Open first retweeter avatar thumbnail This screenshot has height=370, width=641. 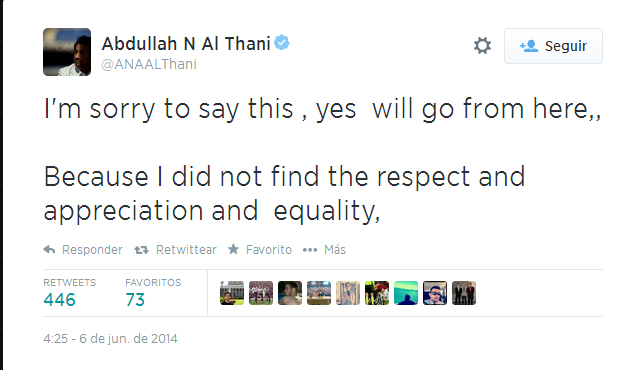(x=232, y=293)
